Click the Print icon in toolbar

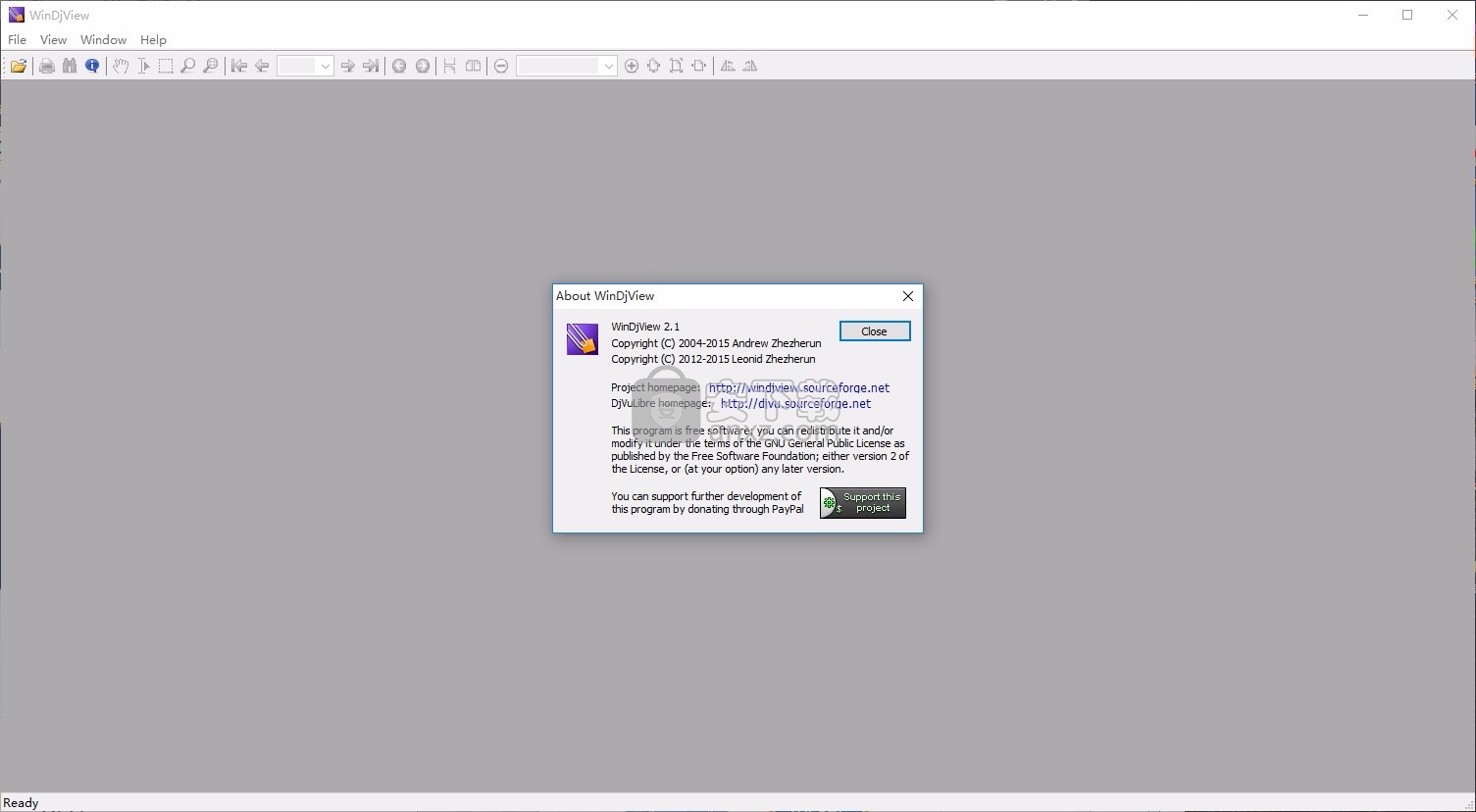click(x=46, y=66)
